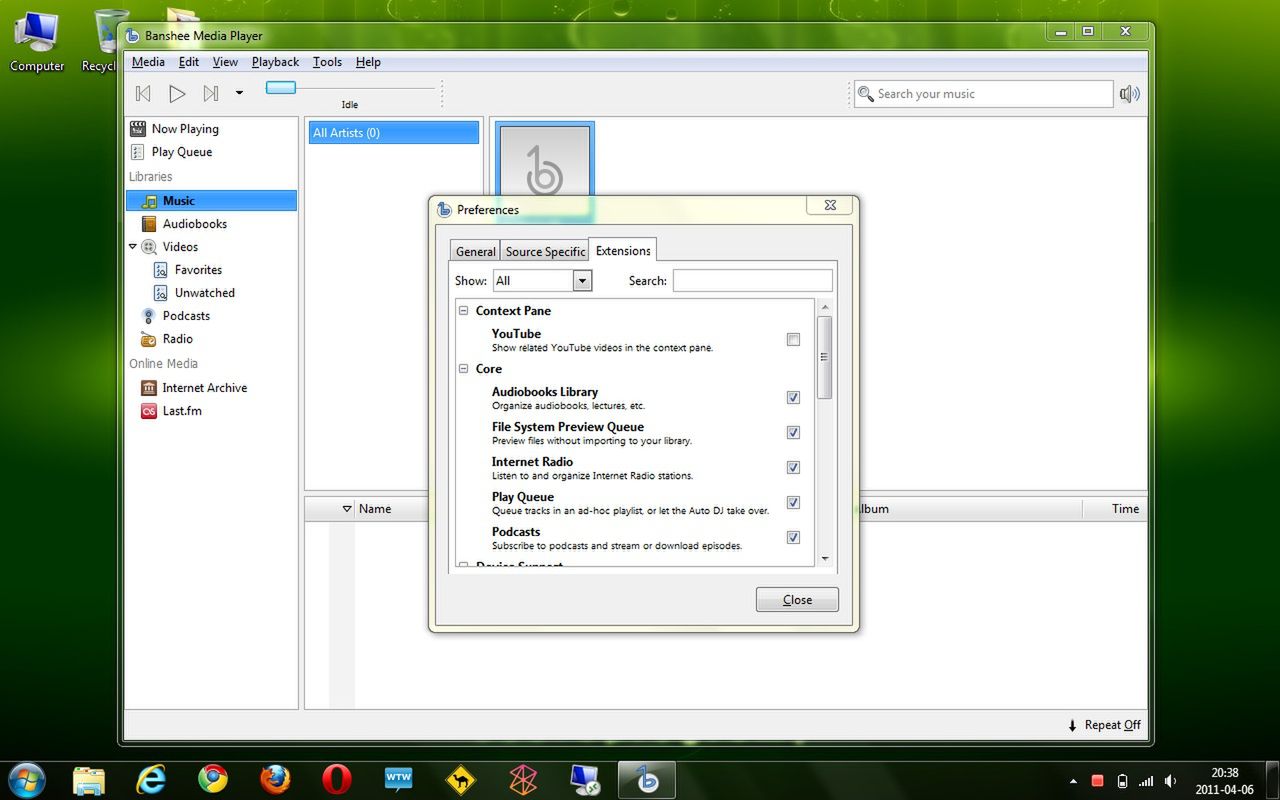Select All Artists (0) entry
The width and height of the screenshot is (1280, 800).
[394, 132]
